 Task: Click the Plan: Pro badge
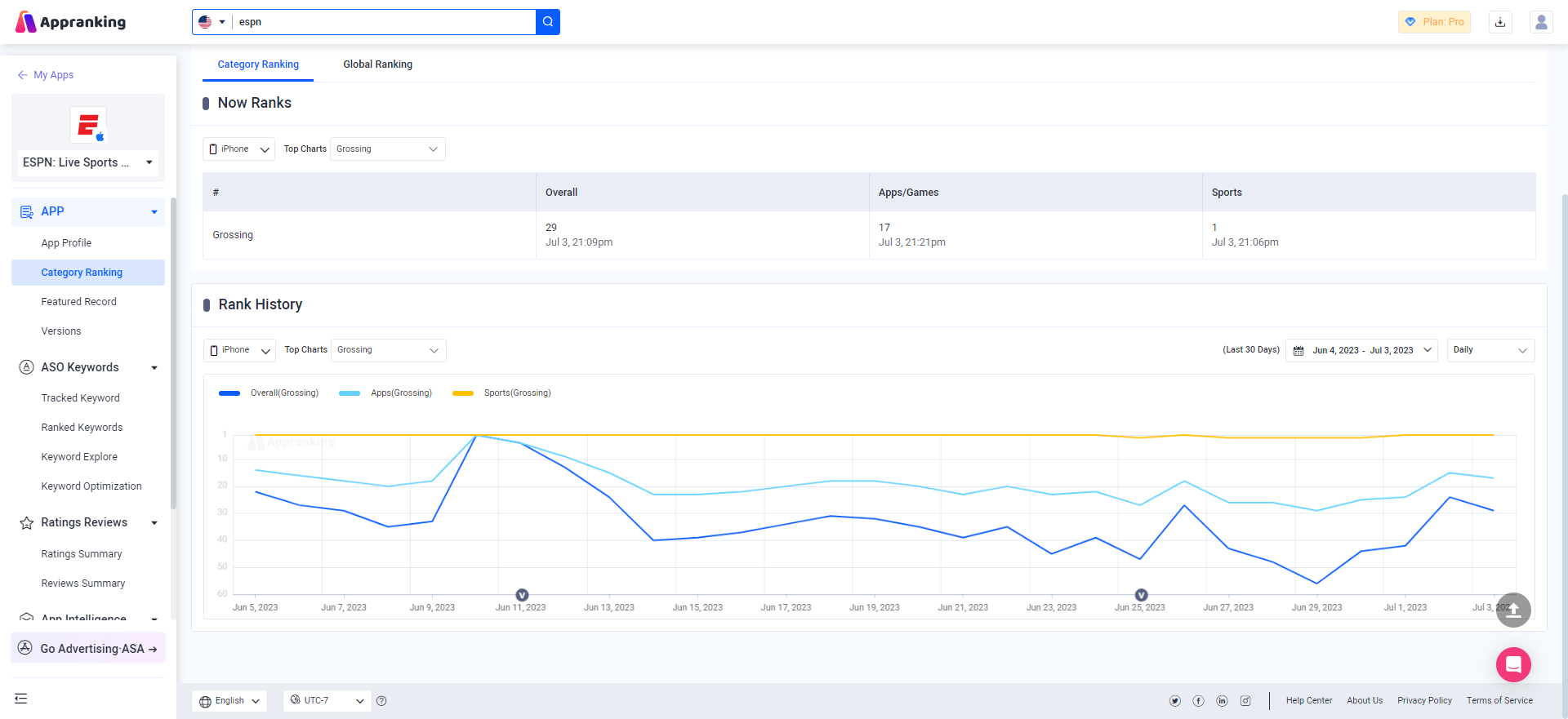point(1434,22)
